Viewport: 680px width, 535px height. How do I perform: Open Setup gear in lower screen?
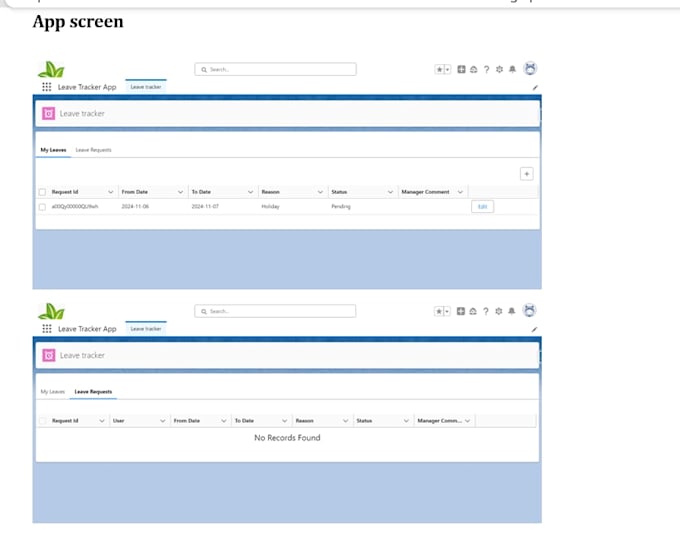(x=499, y=311)
